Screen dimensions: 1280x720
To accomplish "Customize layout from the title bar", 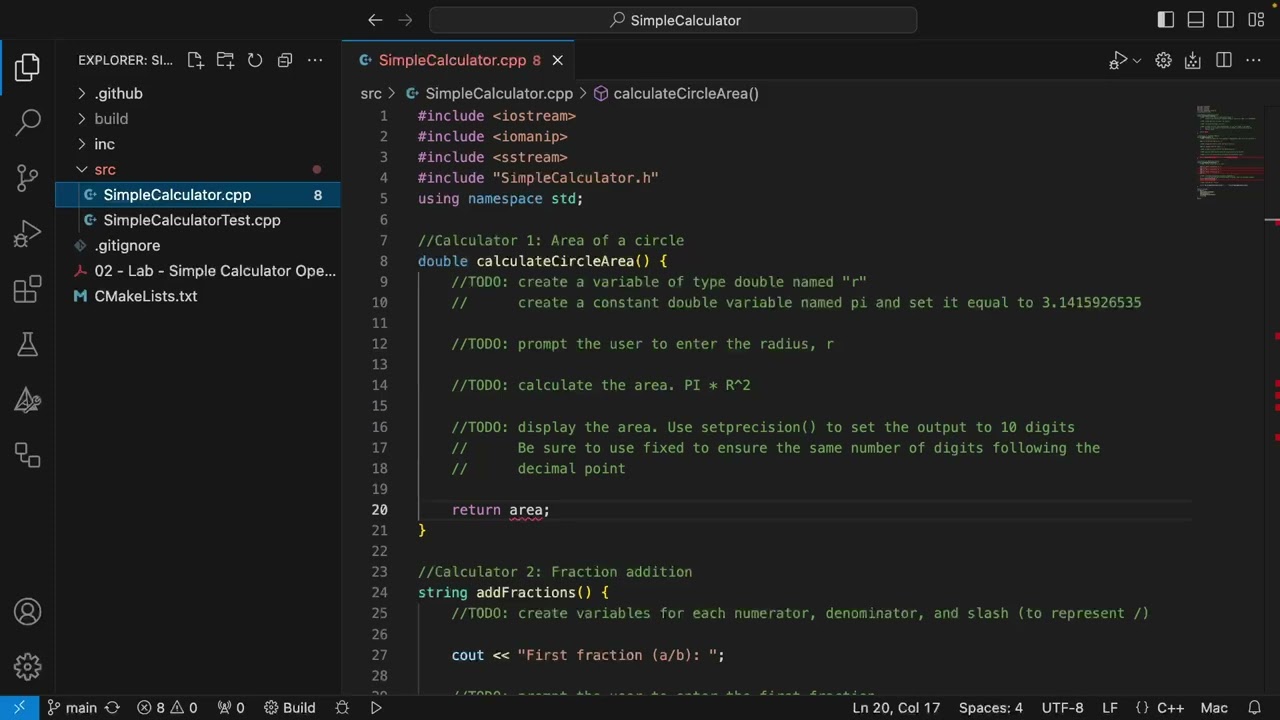I will pos(1256,20).
